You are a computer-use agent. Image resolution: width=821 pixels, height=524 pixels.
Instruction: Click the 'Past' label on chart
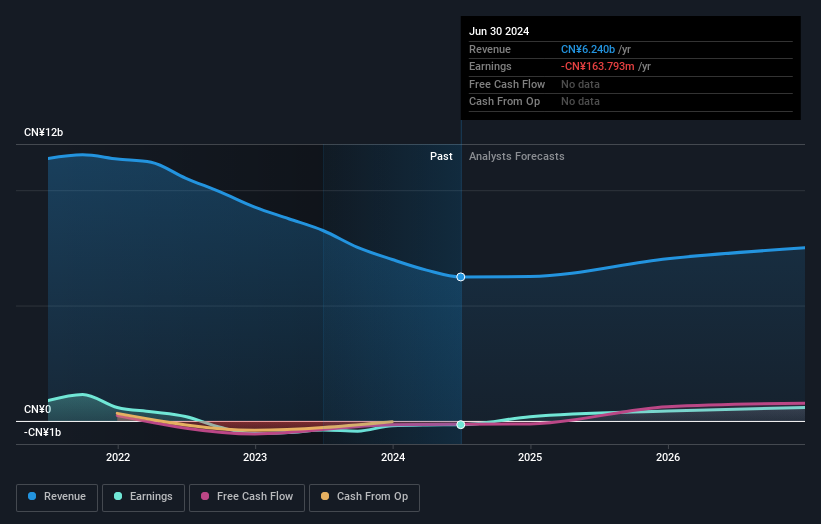441,156
